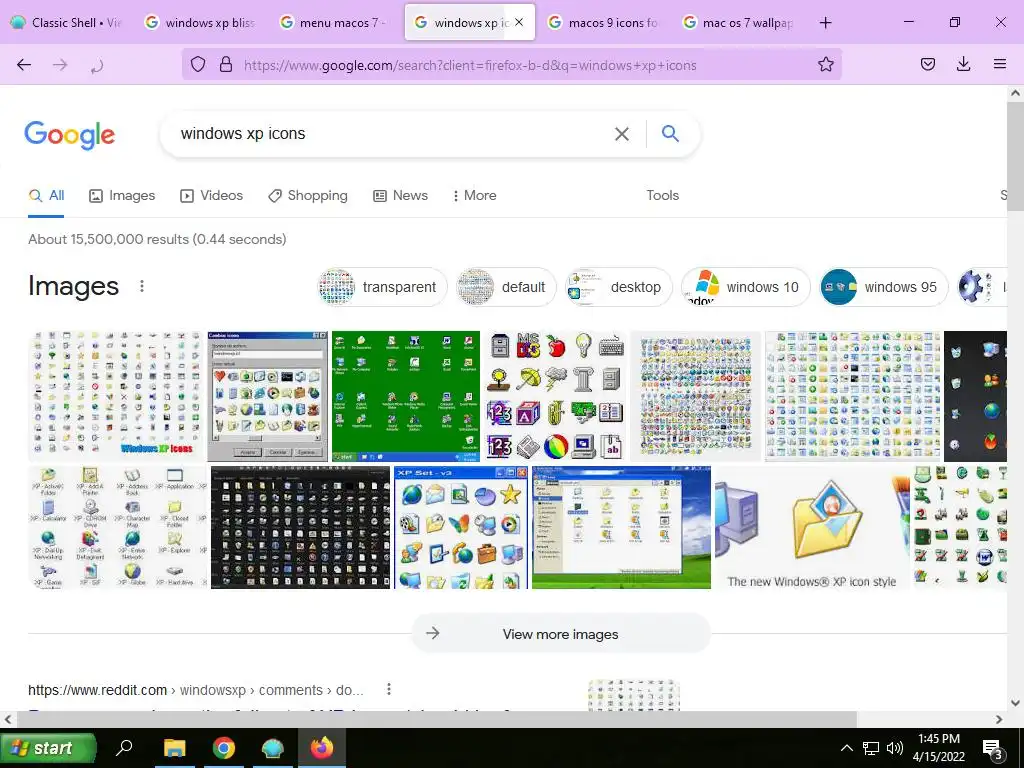Open the Bliss wallpaper explorer window thumbnail
The image size is (1024, 768).
pos(621,527)
